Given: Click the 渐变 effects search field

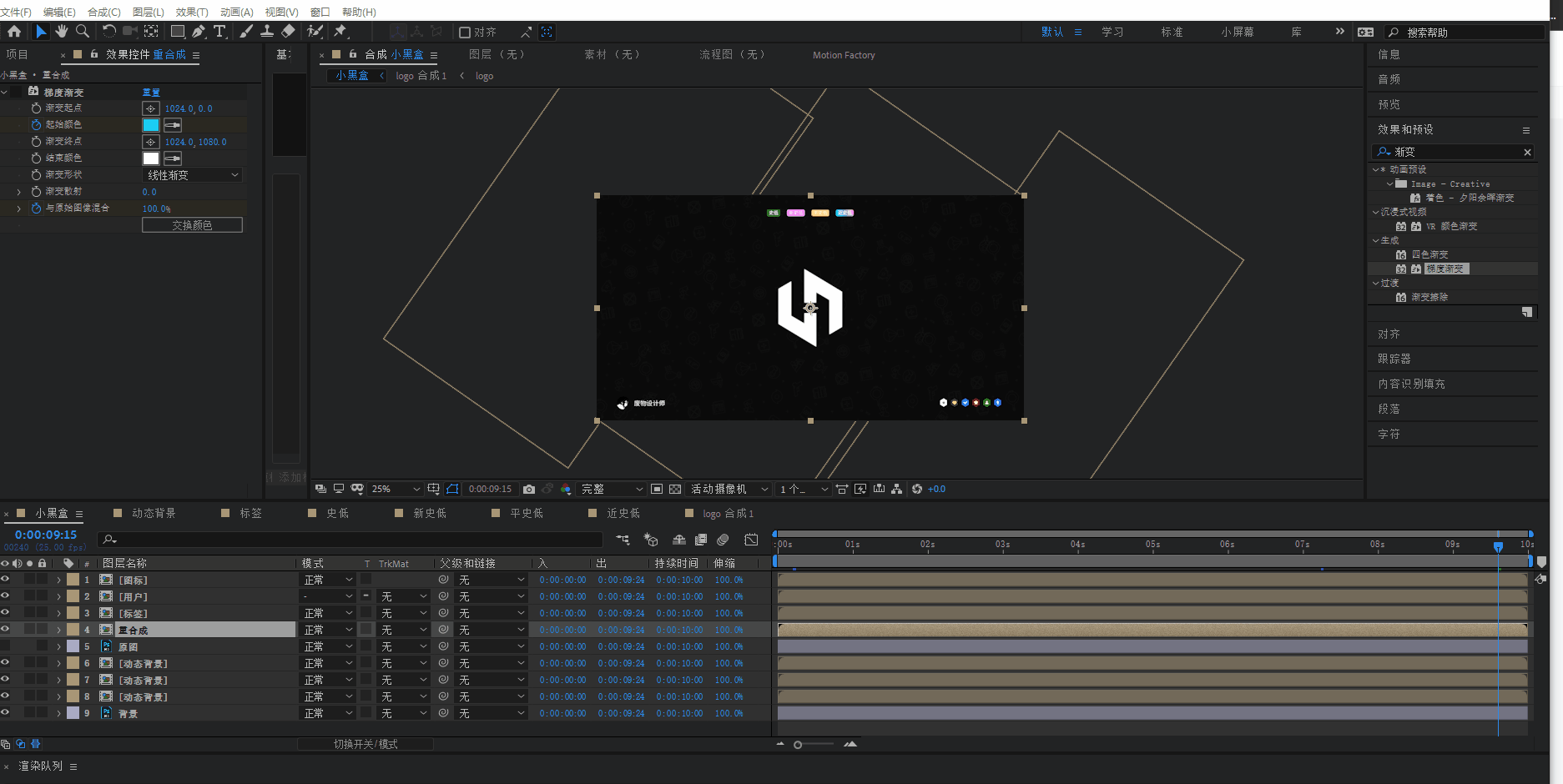Looking at the screenshot, I should tap(1452, 152).
